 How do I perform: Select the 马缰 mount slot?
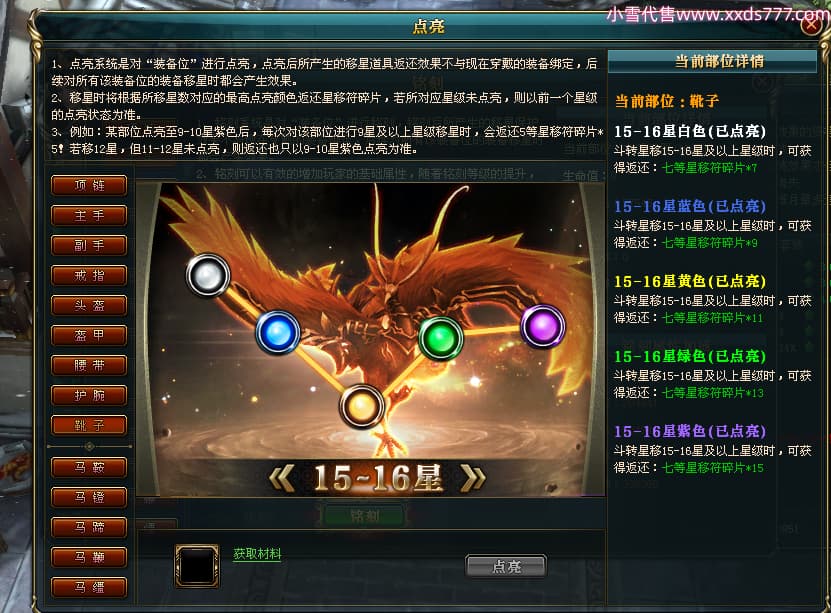coord(89,587)
